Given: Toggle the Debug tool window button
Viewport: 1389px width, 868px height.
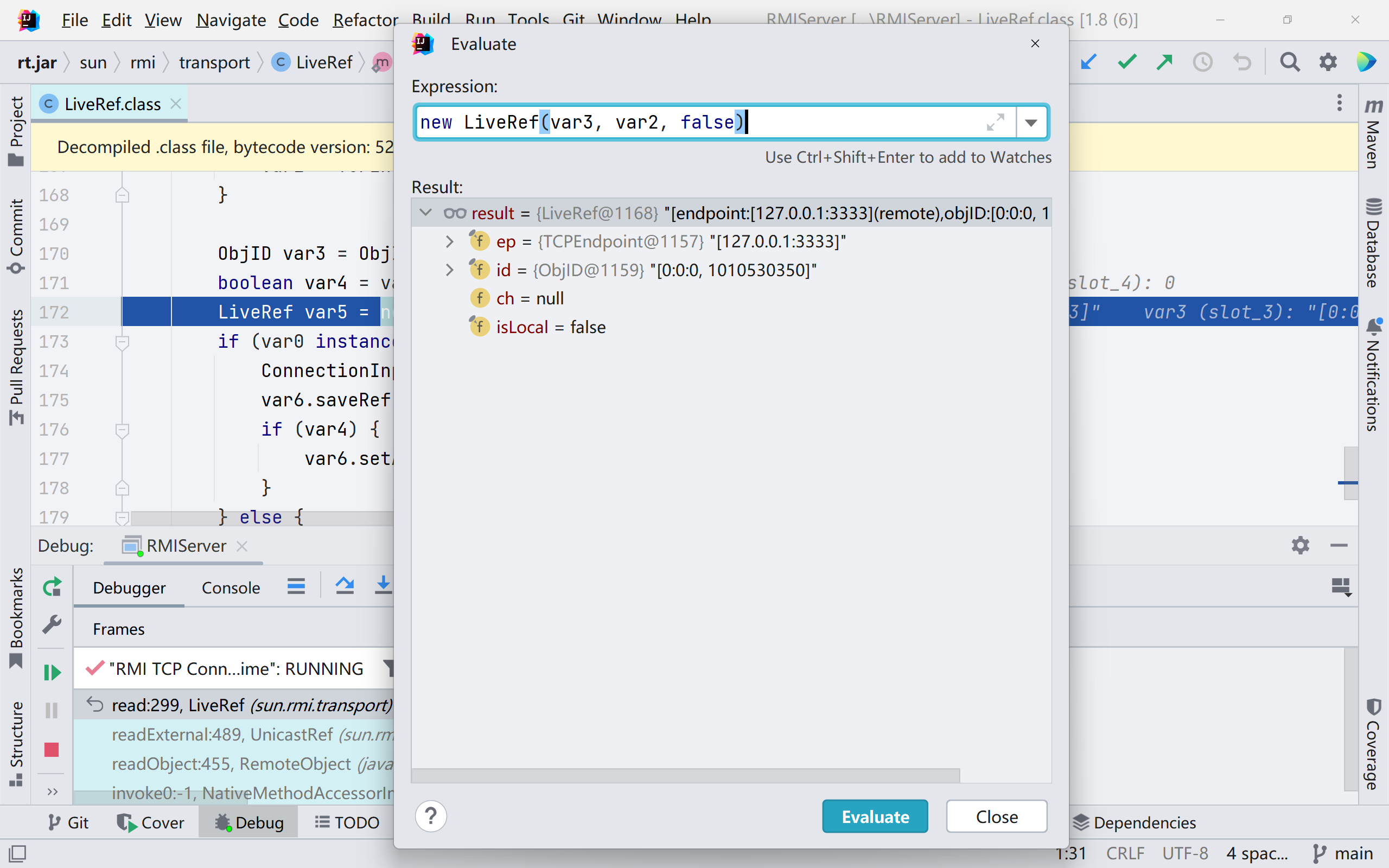Looking at the screenshot, I should point(249,822).
